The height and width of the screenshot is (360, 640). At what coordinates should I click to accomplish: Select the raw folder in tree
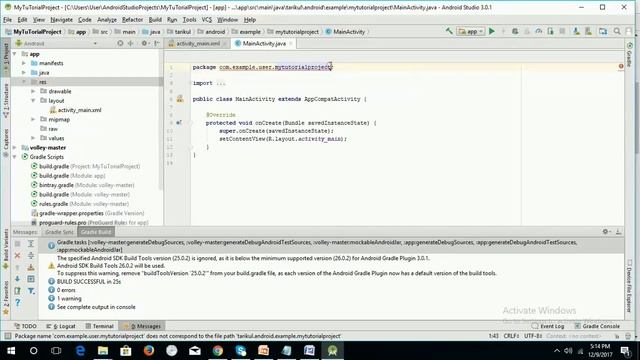[x=49, y=129]
